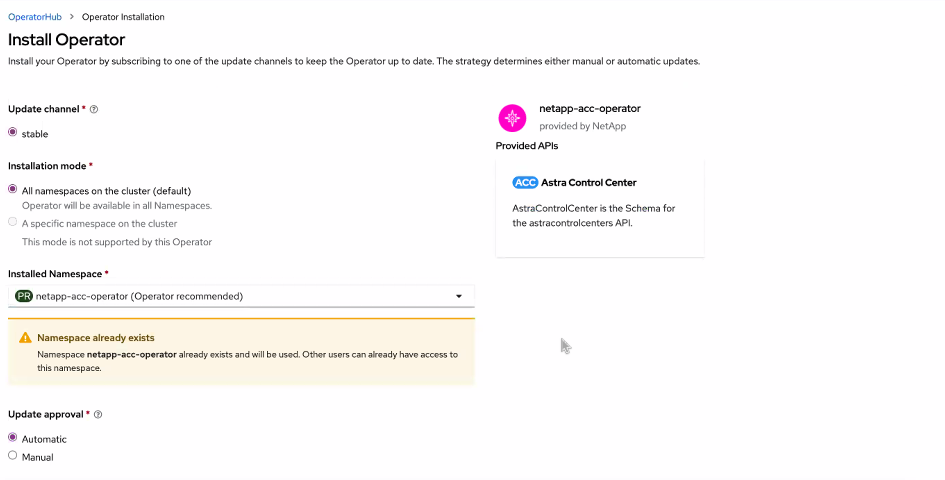Click the pink netapp-acc-operator logo
Screen dimensions: 945x480
click(512, 118)
